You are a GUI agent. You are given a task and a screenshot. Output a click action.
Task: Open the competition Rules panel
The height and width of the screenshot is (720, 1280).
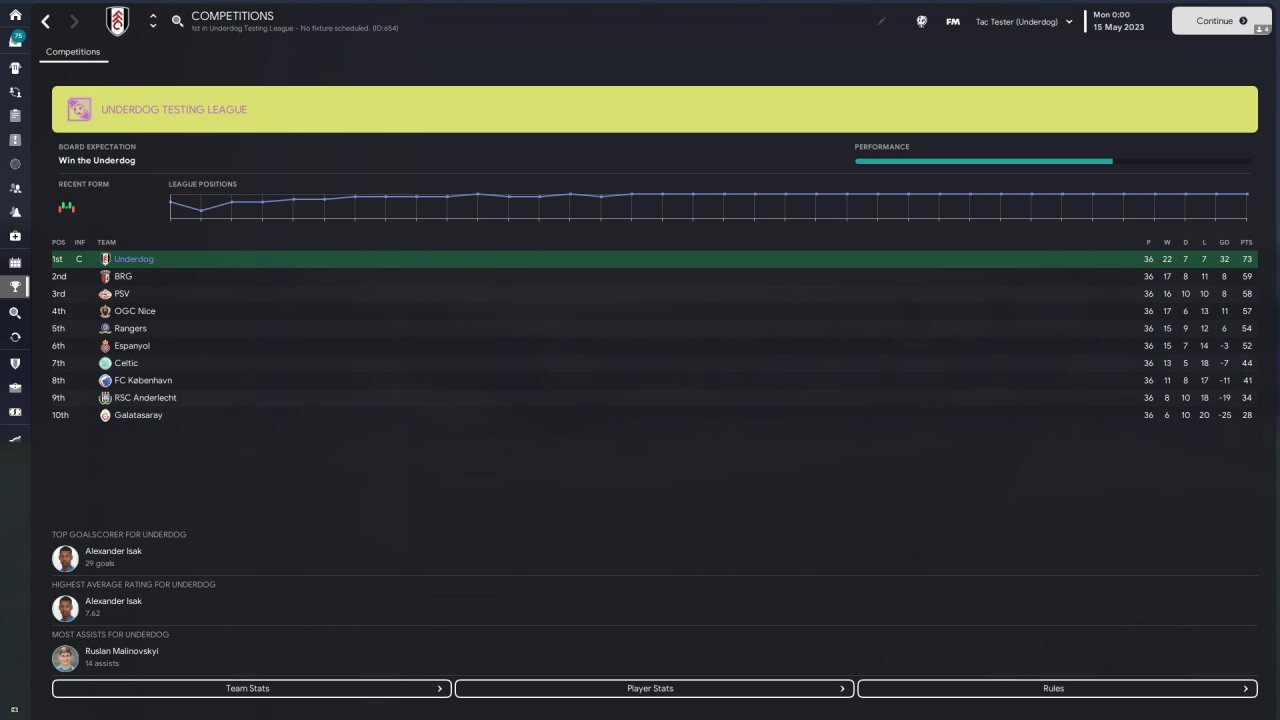[x=1058, y=689]
